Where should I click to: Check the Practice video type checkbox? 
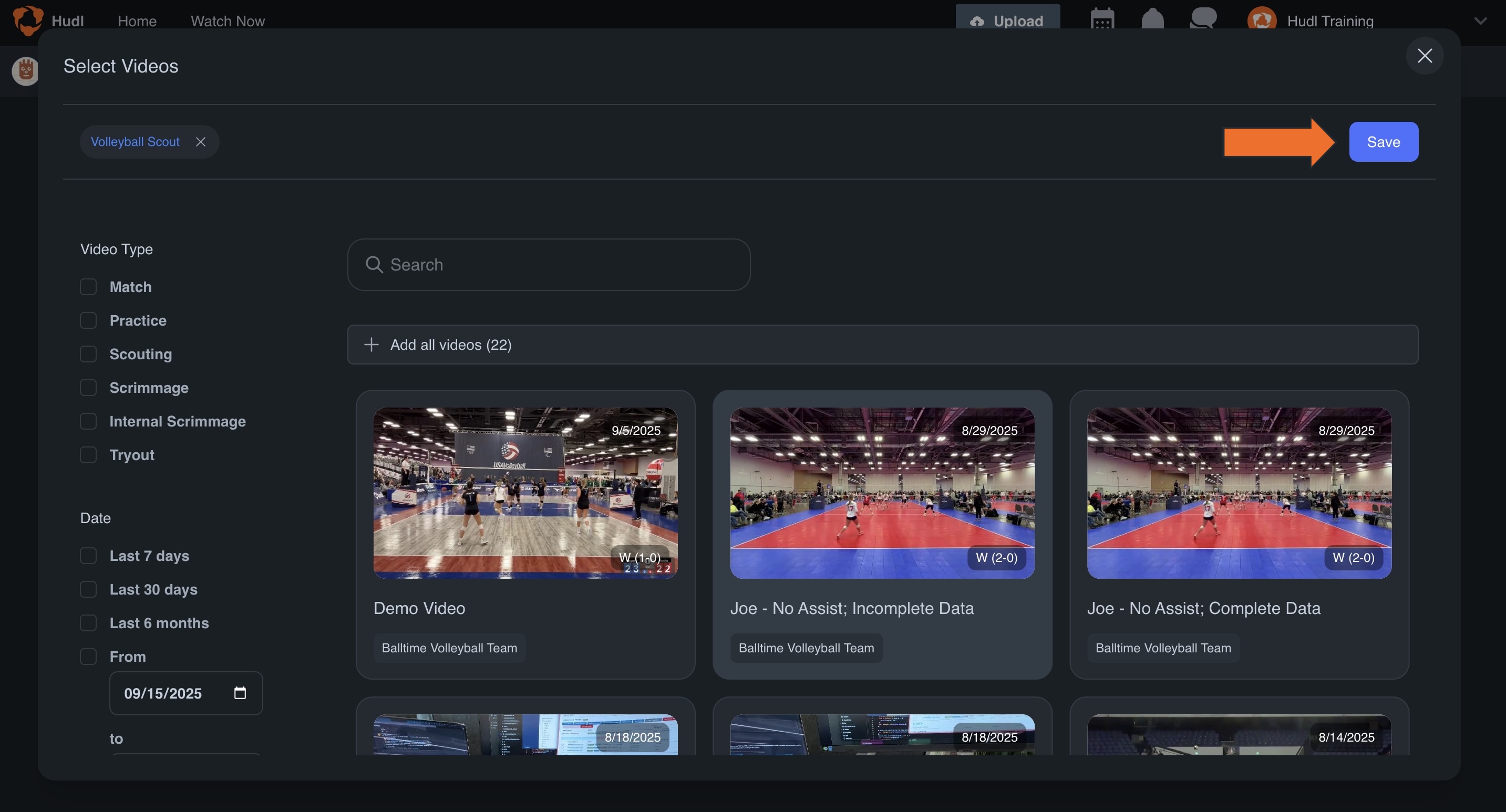click(88, 320)
